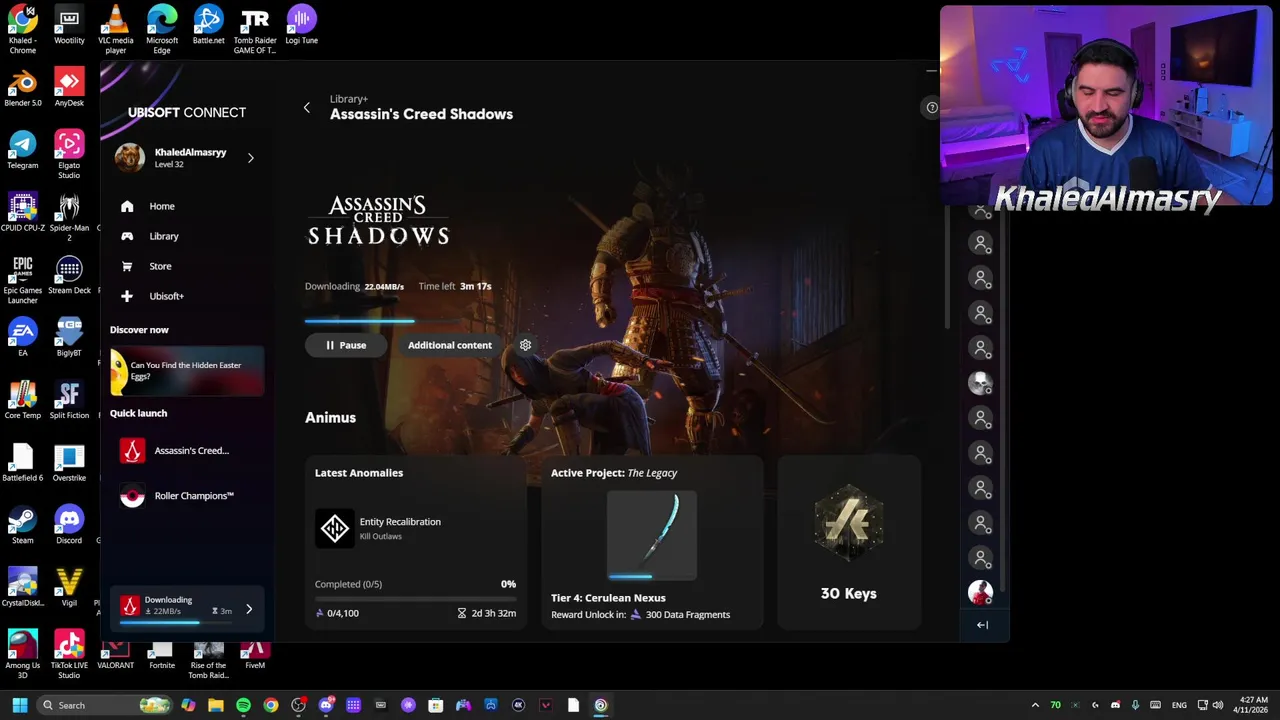Open the volume control in system tray
The height and width of the screenshot is (720, 1280).
coord(1217,705)
